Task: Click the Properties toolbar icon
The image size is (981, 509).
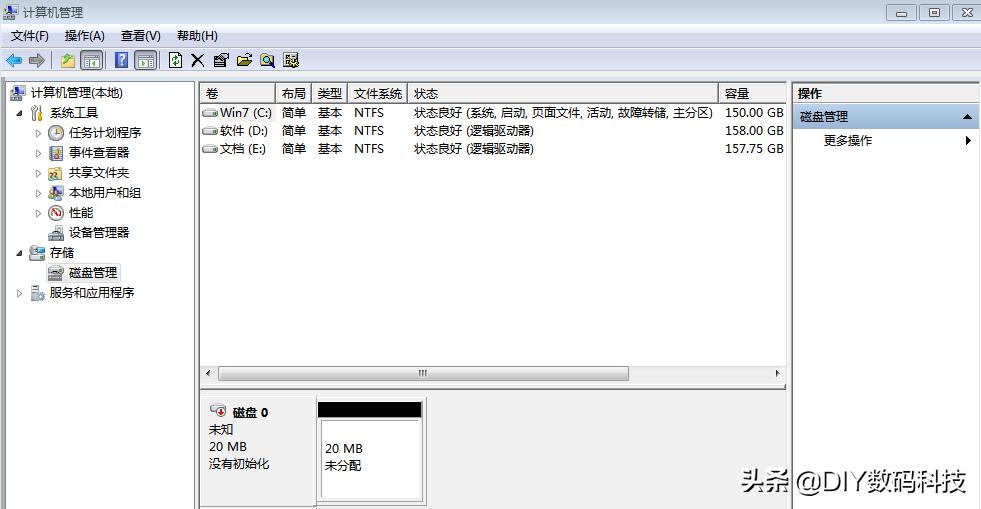Action: pos(221,60)
